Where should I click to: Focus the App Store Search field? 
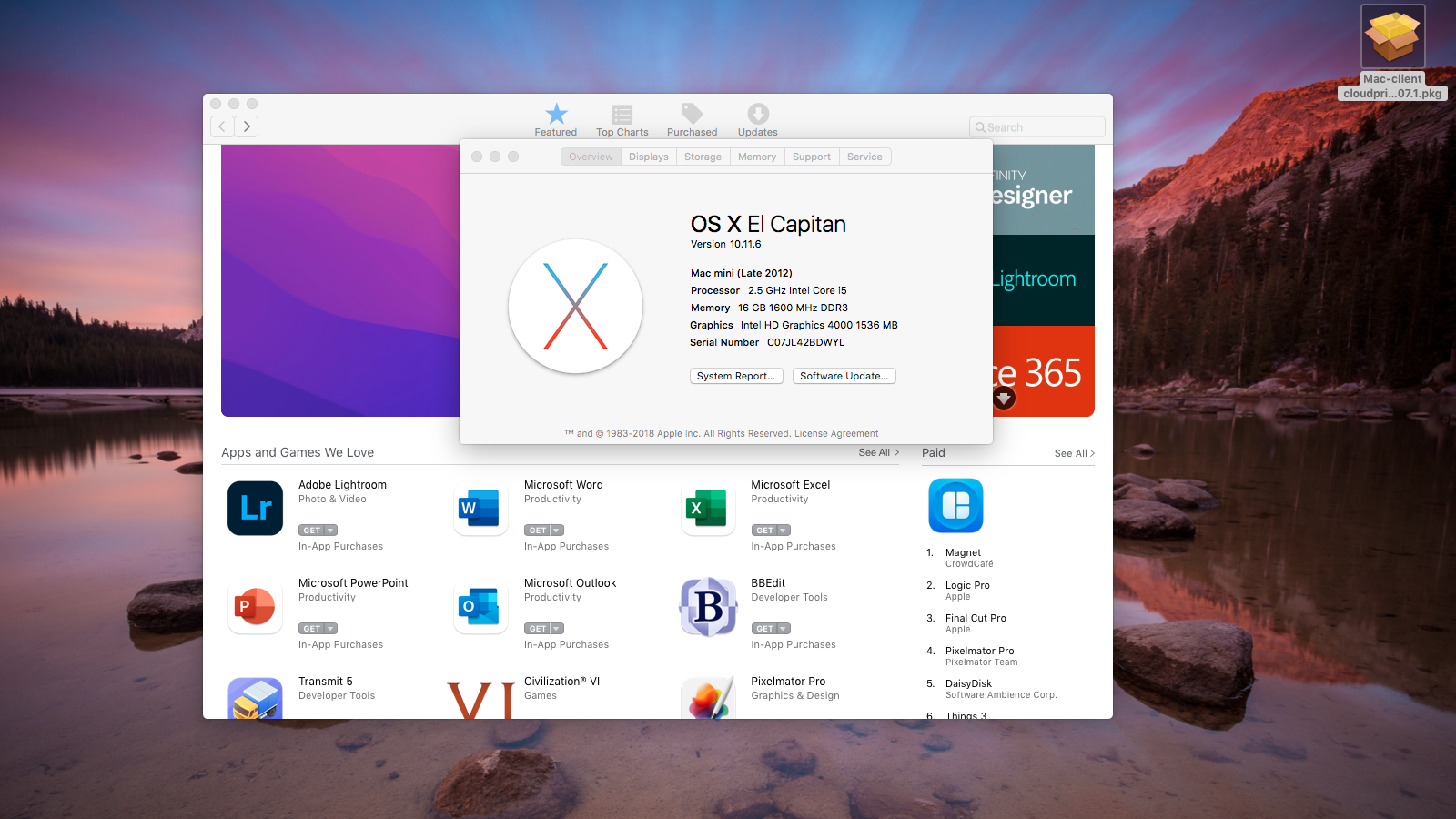(1037, 127)
